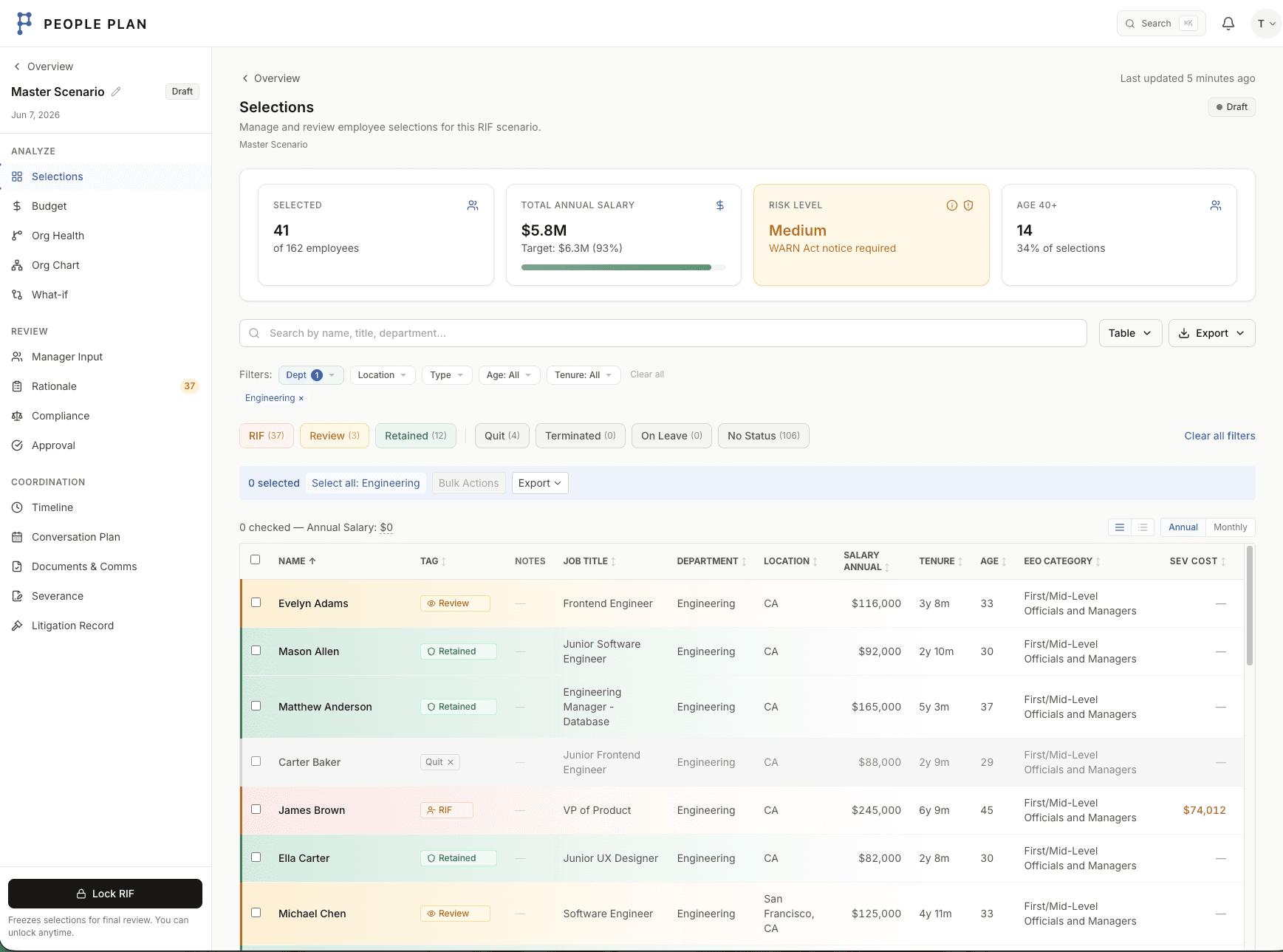Image resolution: width=1283 pixels, height=952 pixels.
Task: Click the Org Chart icon in the sidebar
Action: click(x=17, y=265)
